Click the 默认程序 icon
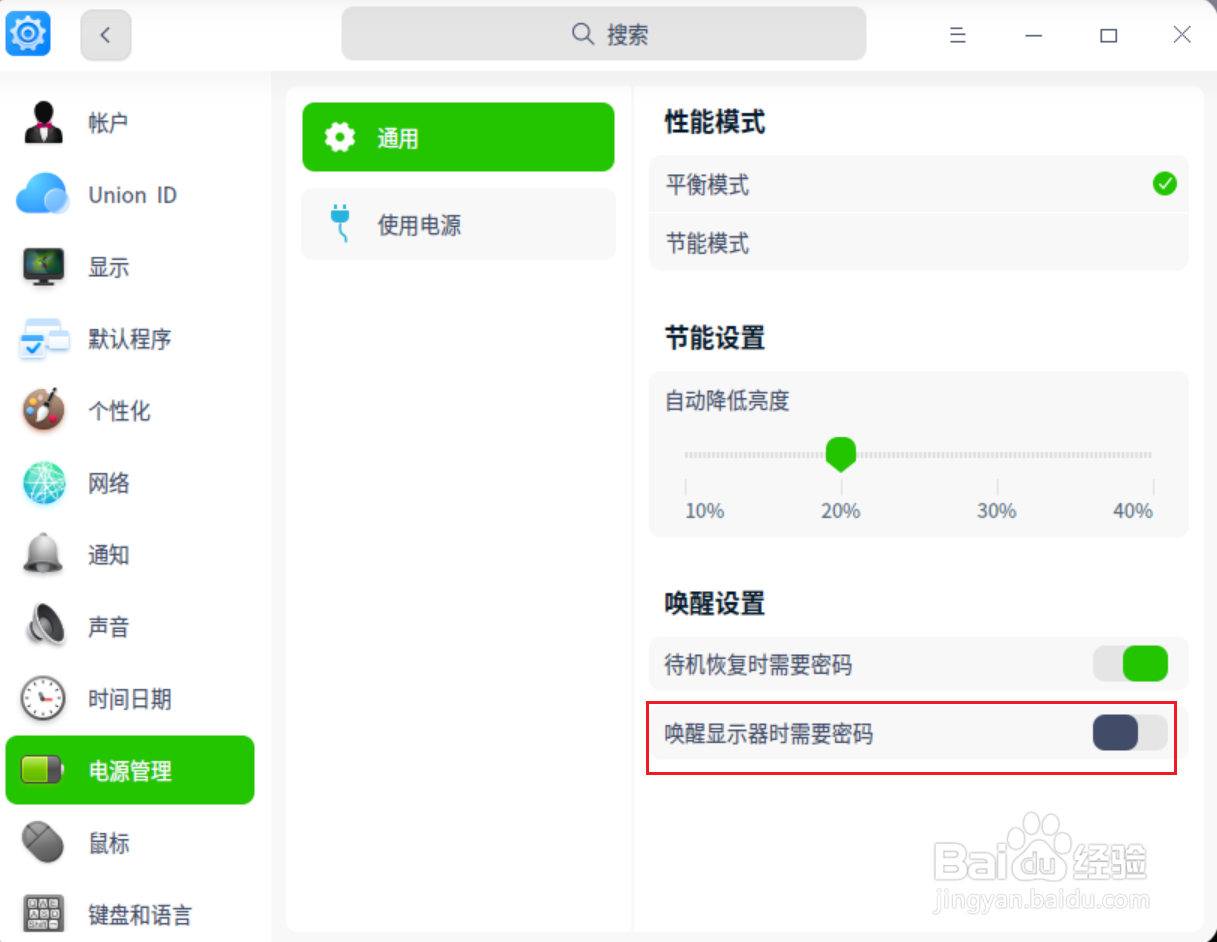The height and width of the screenshot is (942, 1217). coord(43,339)
